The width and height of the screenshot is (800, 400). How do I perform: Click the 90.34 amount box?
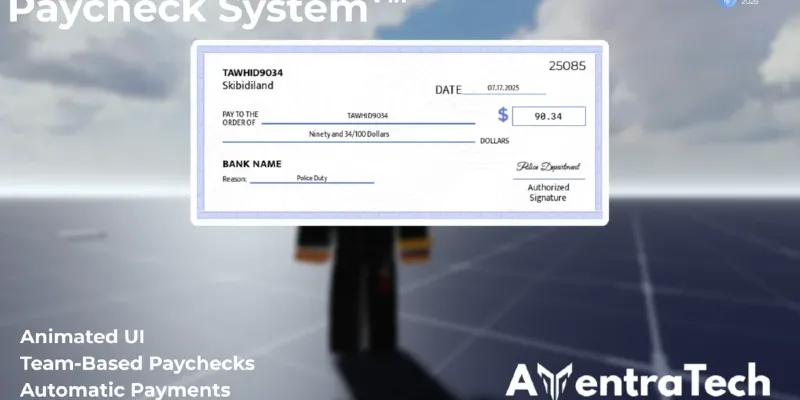548,116
